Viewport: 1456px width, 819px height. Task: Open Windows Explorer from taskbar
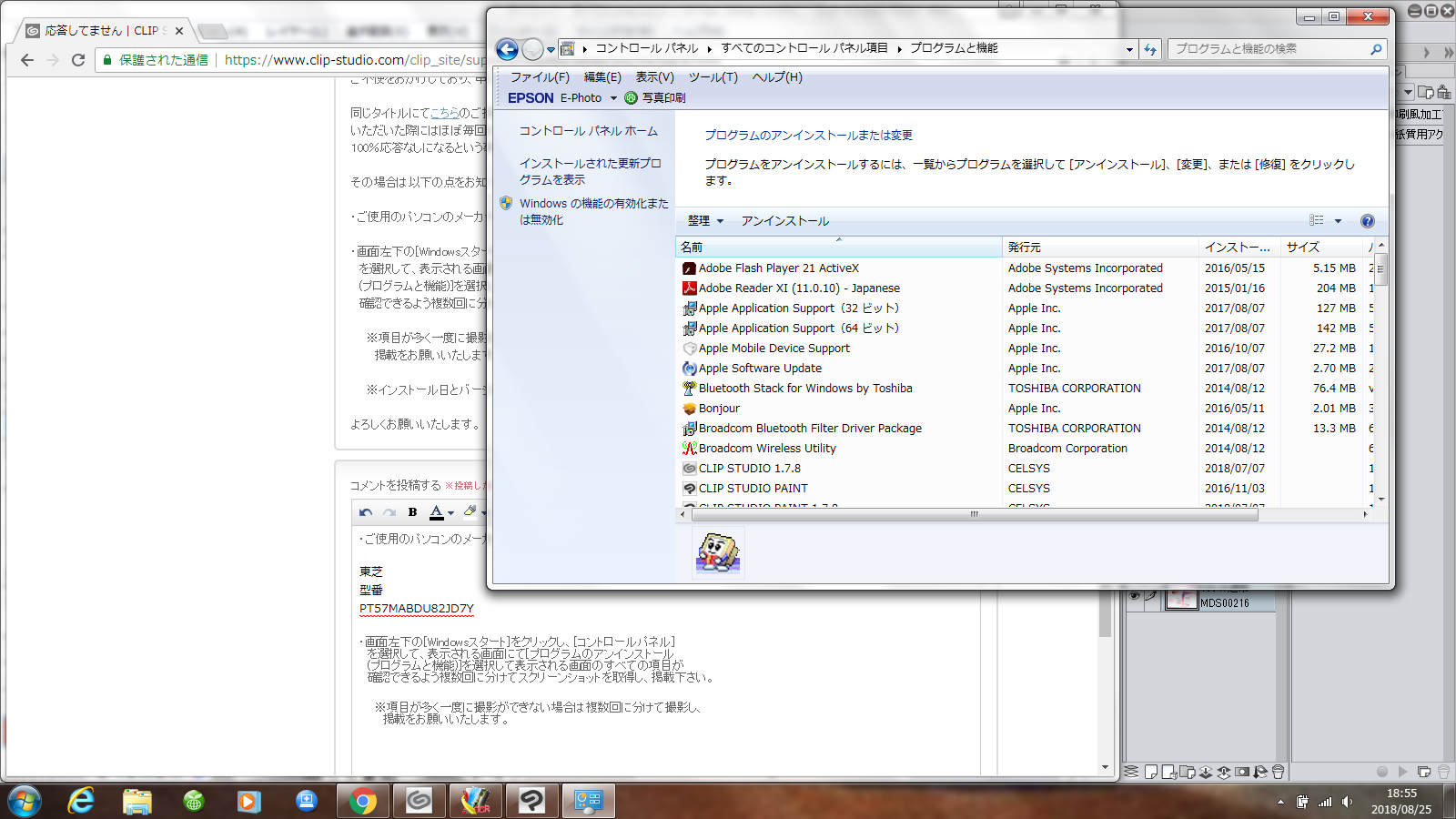tap(137, 801)
